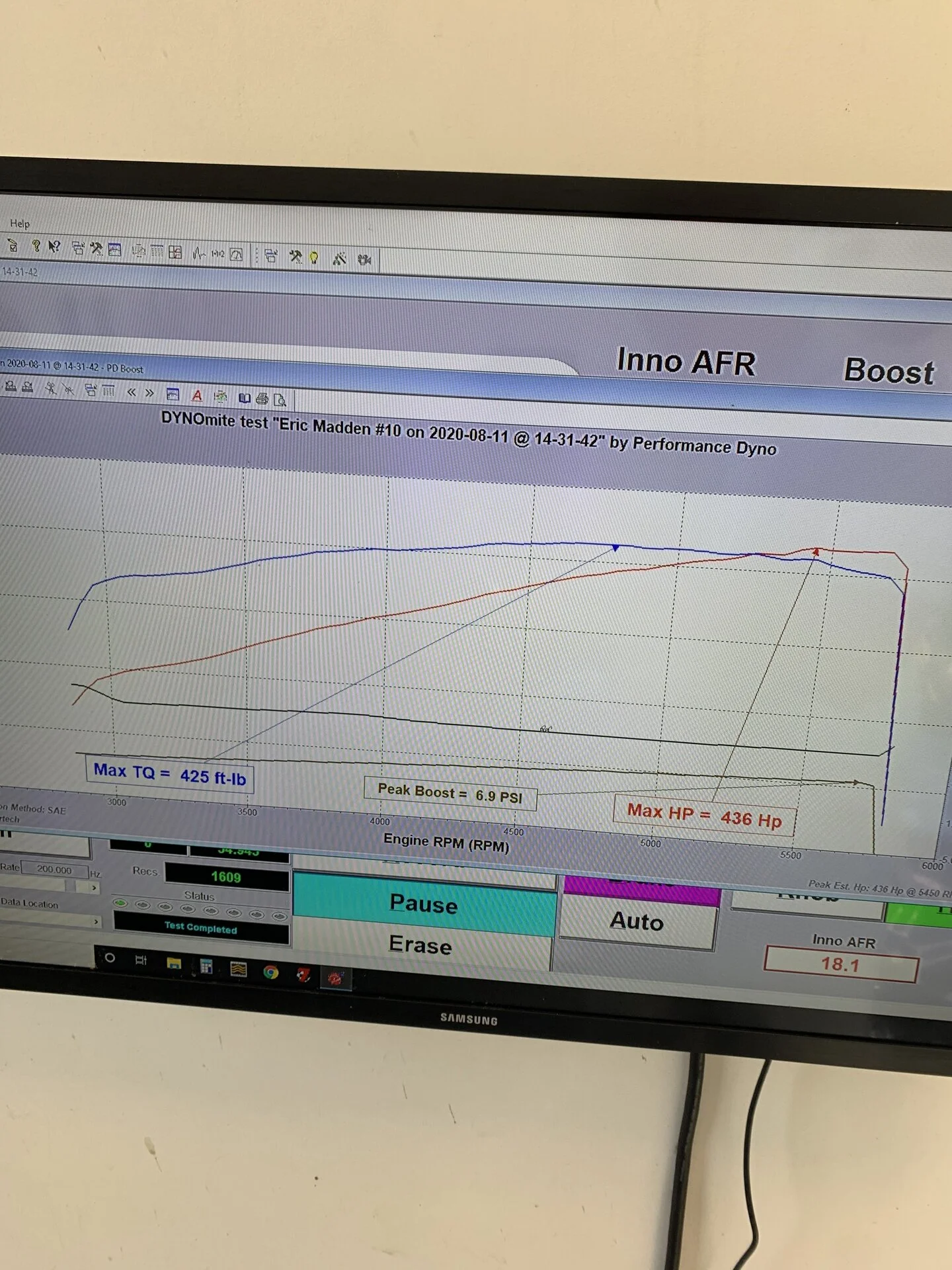This screenshot has height=1270, width=952.
Task: Click the printer icon in graph toolbar
Action: [262, 398]
